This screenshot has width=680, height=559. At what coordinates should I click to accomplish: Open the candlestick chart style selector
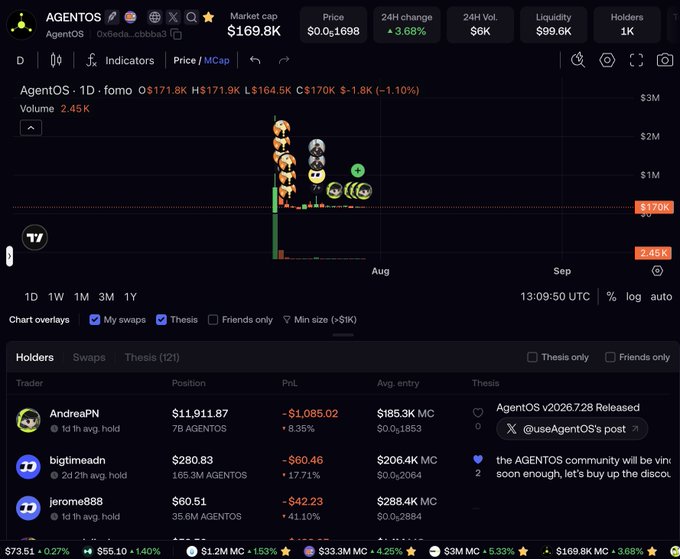[x=56, y=60]
